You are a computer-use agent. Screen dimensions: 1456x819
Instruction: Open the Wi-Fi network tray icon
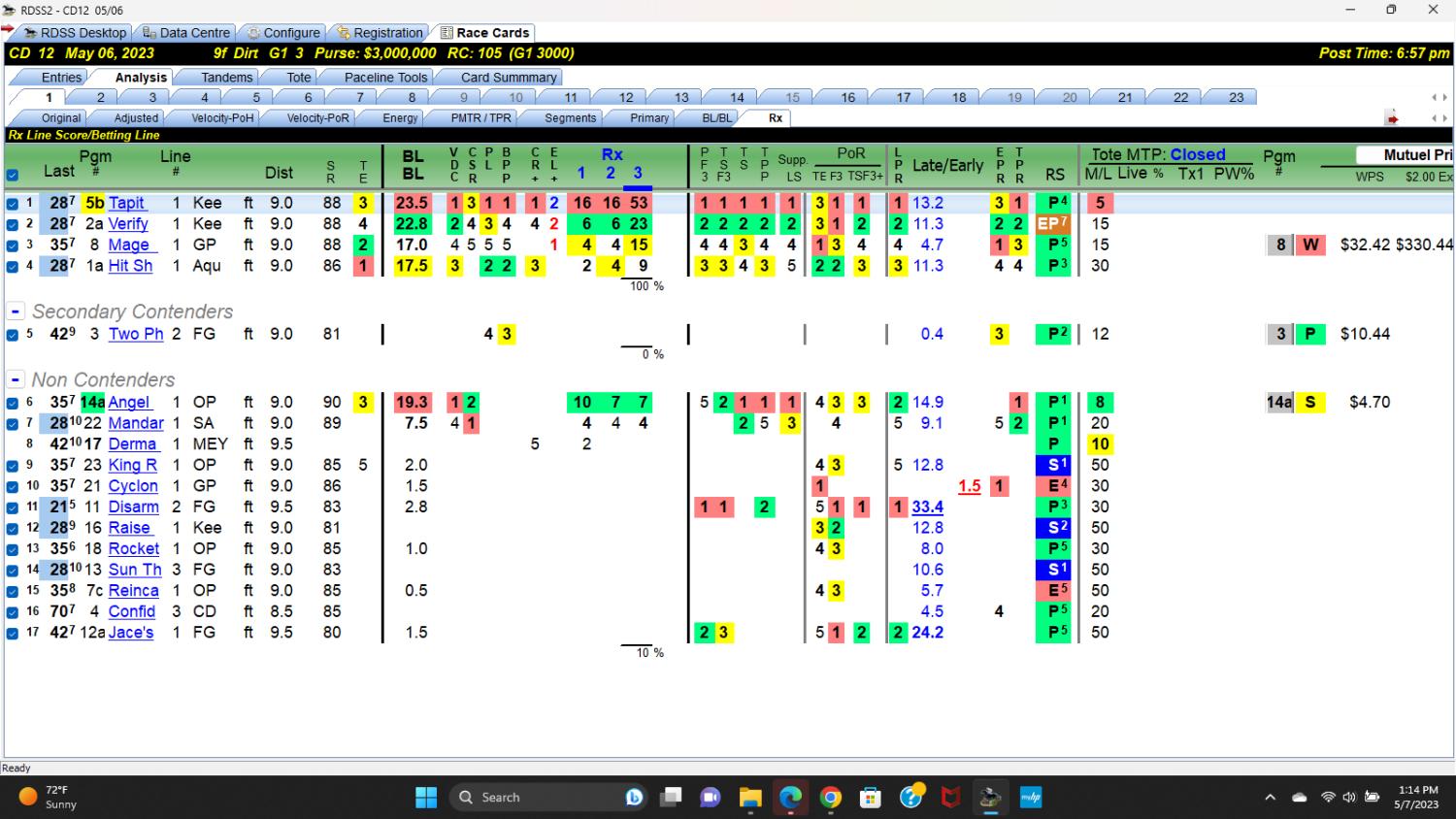pyautogui.click(x=1327, y=798)
